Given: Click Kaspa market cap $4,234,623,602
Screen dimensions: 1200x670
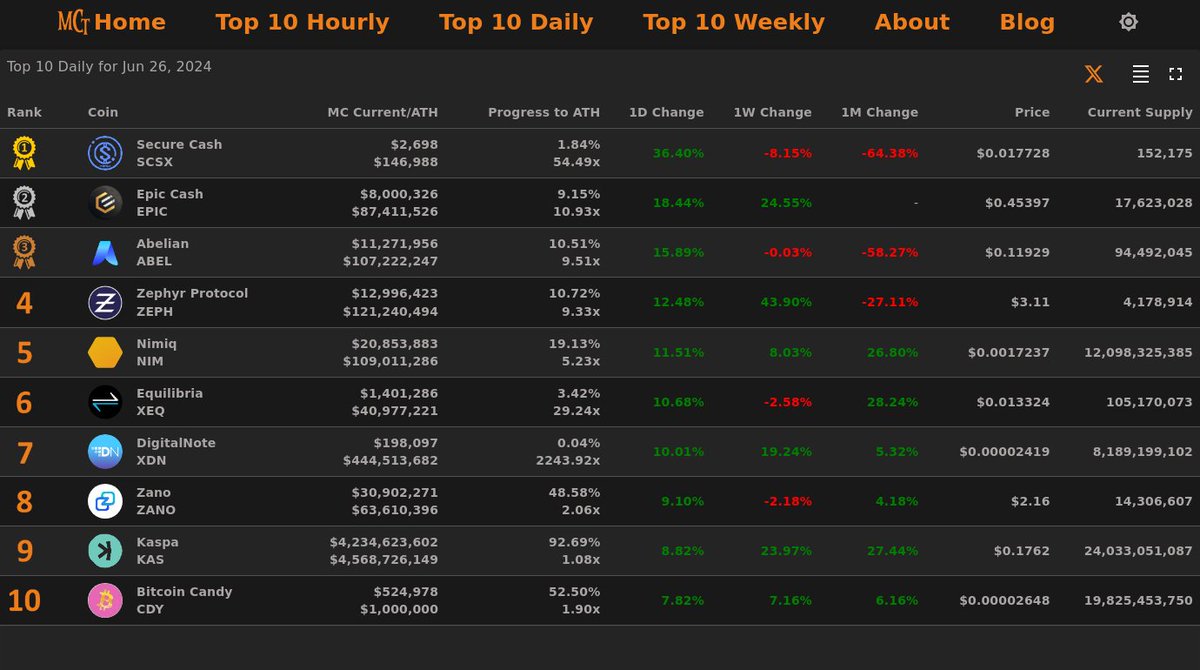Looking at the screenshot, I should pos(384,542).
